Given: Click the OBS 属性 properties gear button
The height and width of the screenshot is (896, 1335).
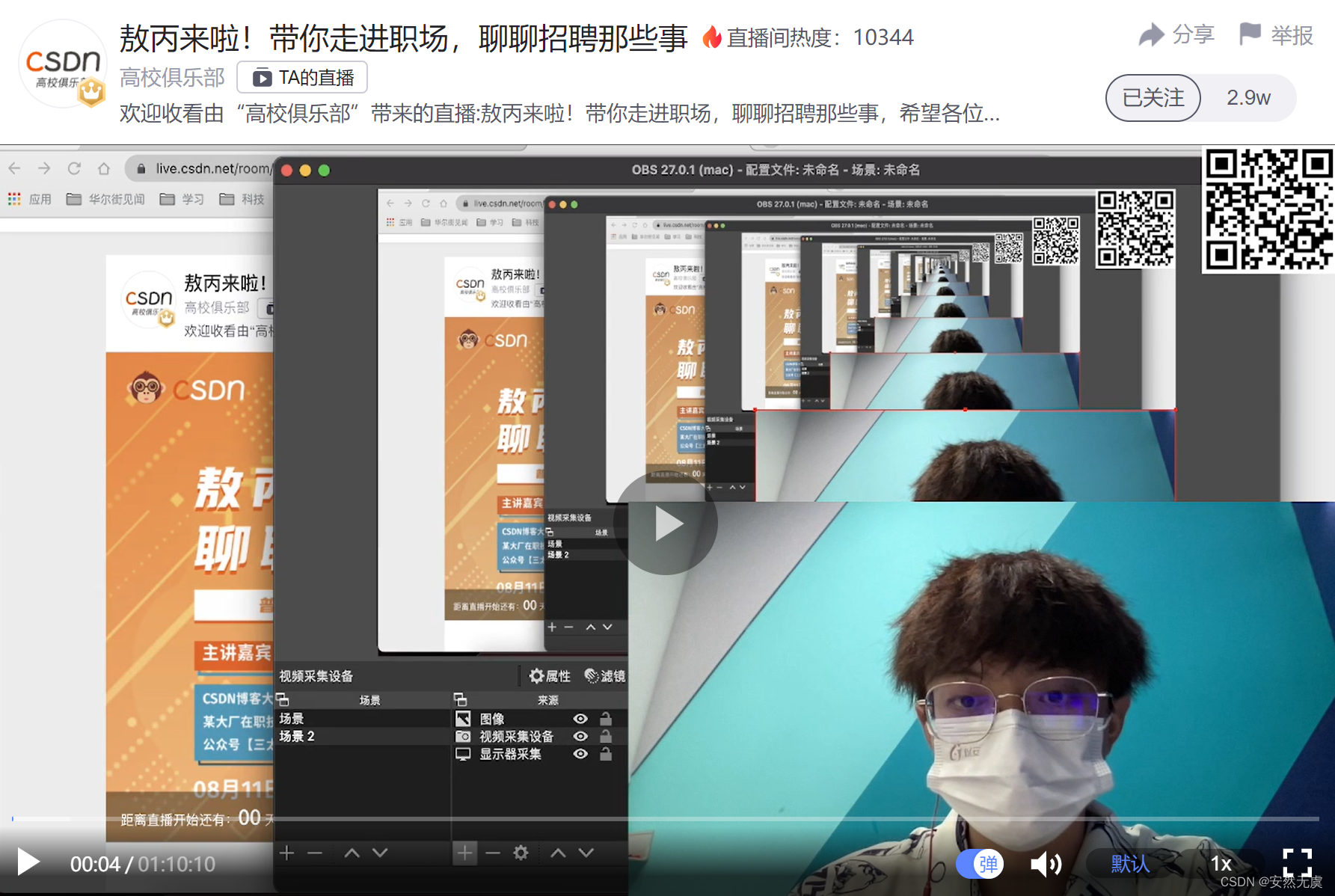Looking at the screenshot, I should coord(550,676).
